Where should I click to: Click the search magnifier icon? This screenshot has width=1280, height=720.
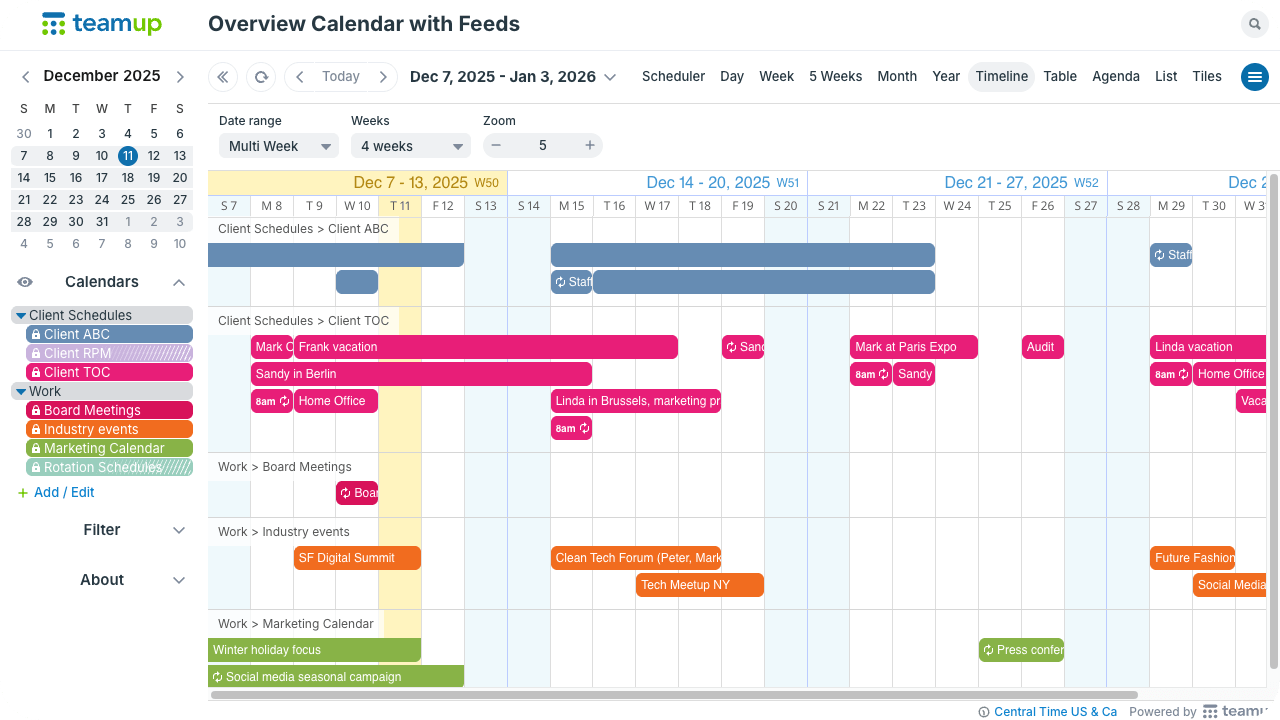[x=1254, y=24]
